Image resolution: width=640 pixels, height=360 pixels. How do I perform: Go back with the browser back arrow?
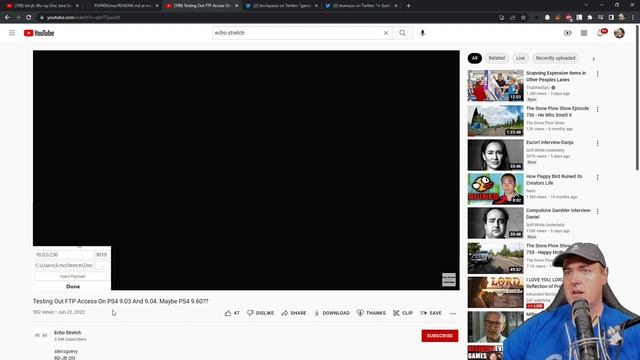click(x=7, y=18)
